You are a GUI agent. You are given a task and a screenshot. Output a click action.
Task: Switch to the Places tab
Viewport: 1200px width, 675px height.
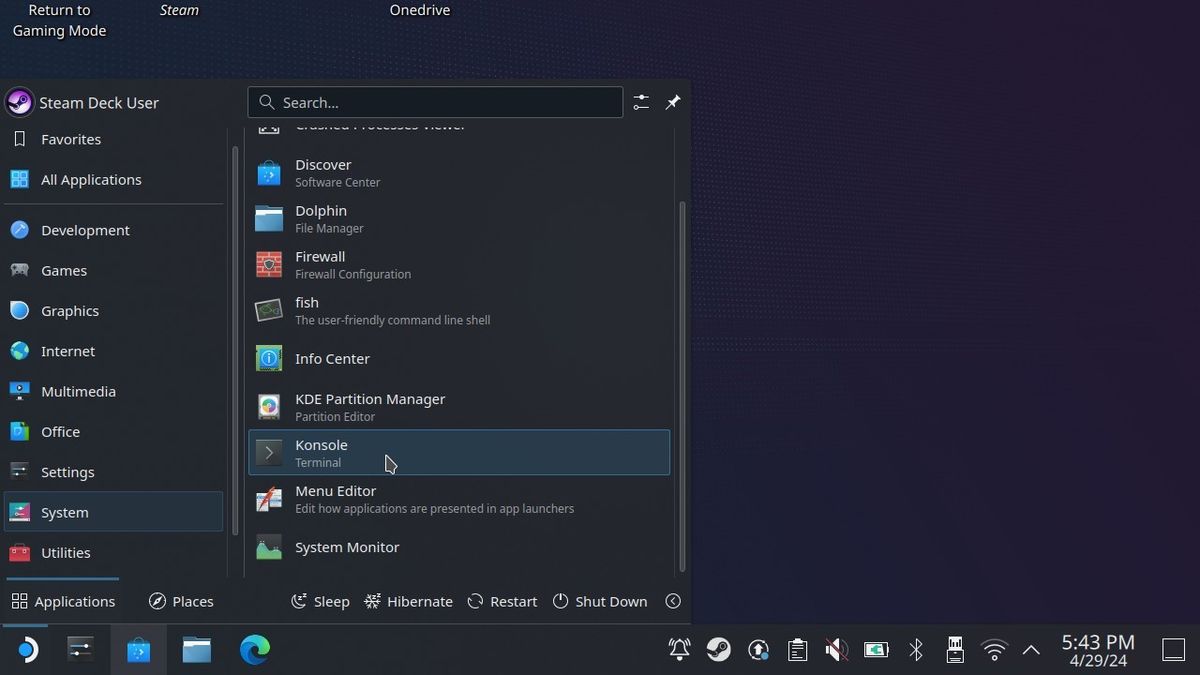181,601
